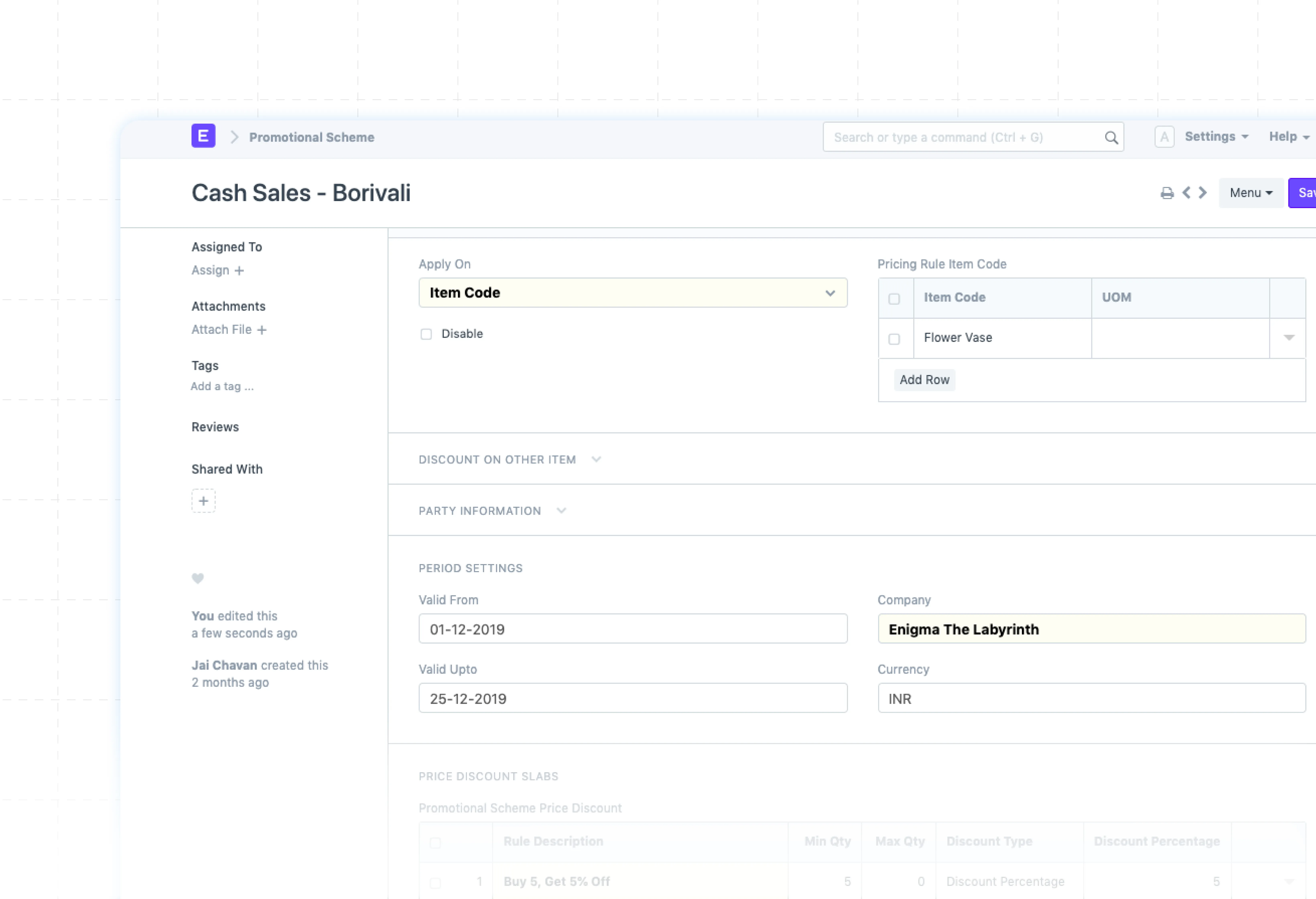Select all rows in Pricing Rule table
The width and height of the screenshot is (1316, 899).
(x=894, y=299)
